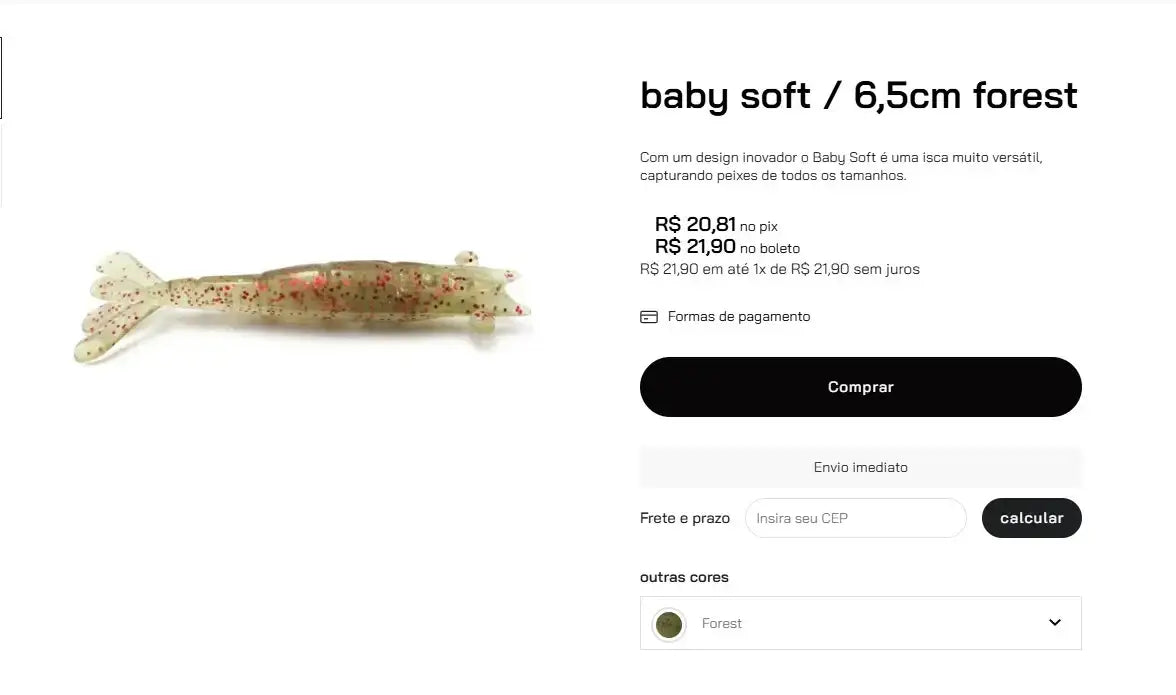Focus the Insira seu CEP field
1176x695 pixels.
(855, 518)
